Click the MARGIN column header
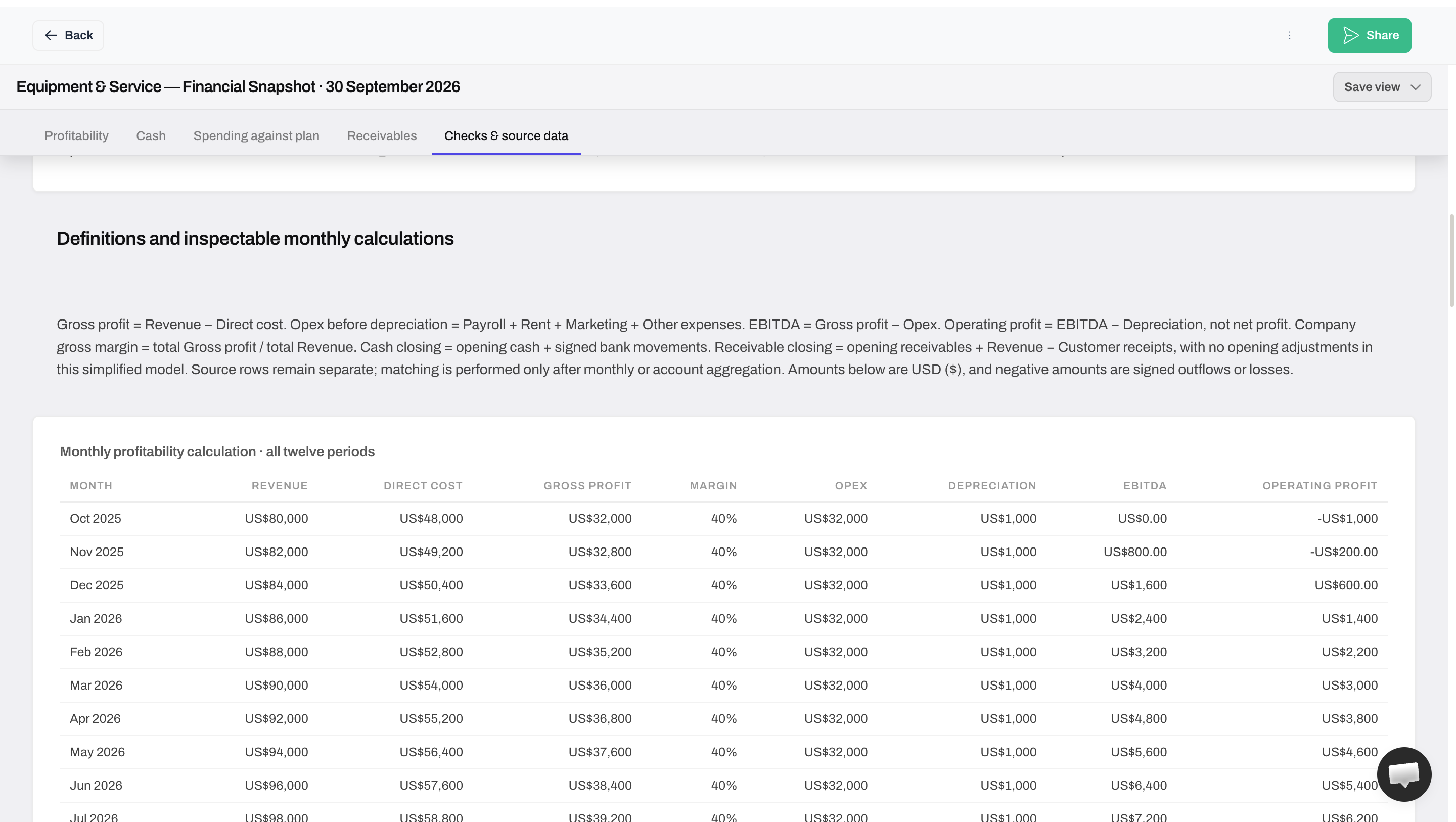 [x=713, y=486]
